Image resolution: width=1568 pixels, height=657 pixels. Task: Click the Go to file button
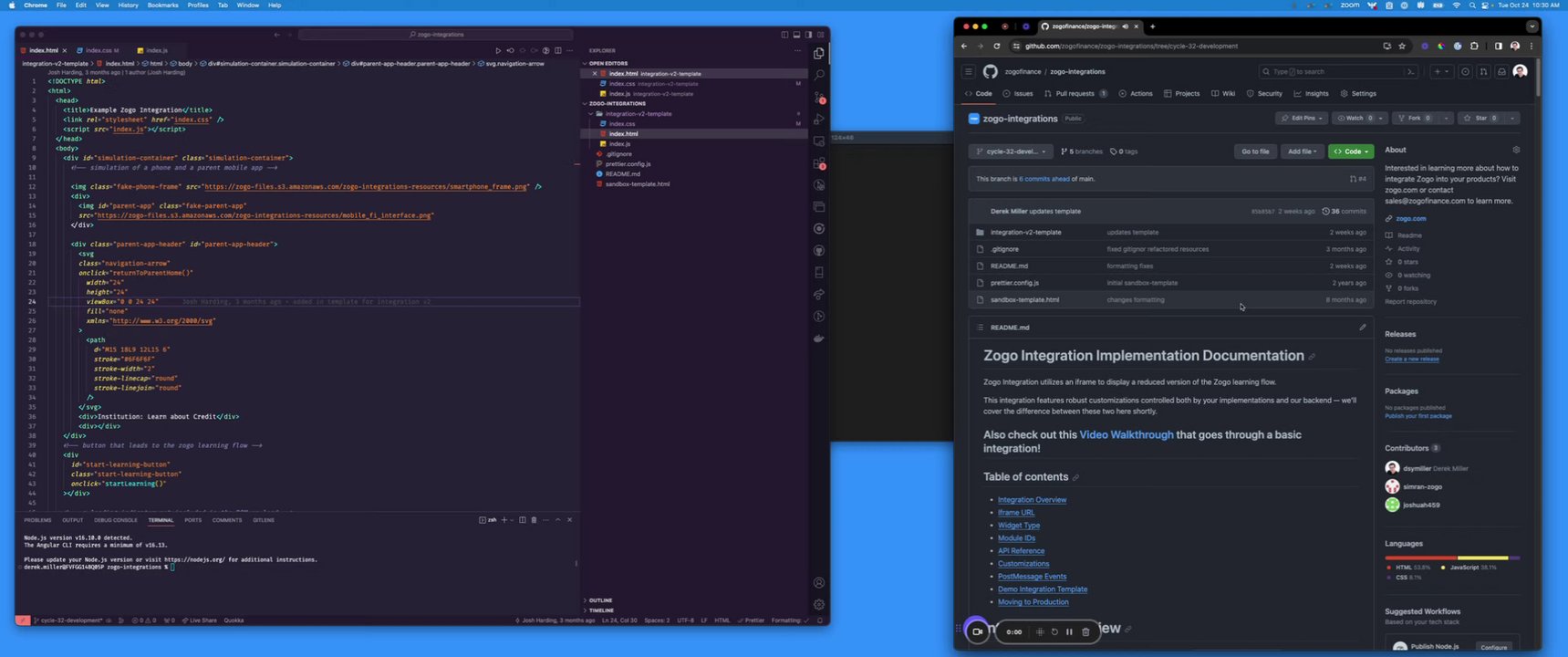pyautogui.click(x=1255, y=151)
